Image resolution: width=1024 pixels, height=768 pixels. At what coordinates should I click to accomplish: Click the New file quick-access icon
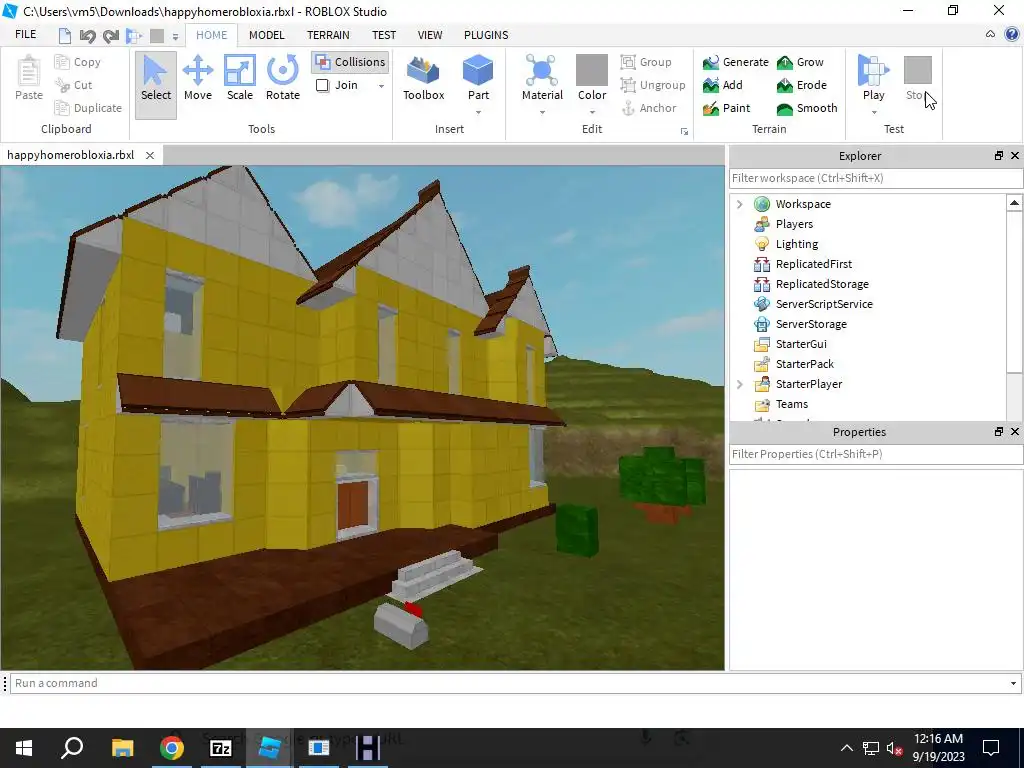(65, 36)
